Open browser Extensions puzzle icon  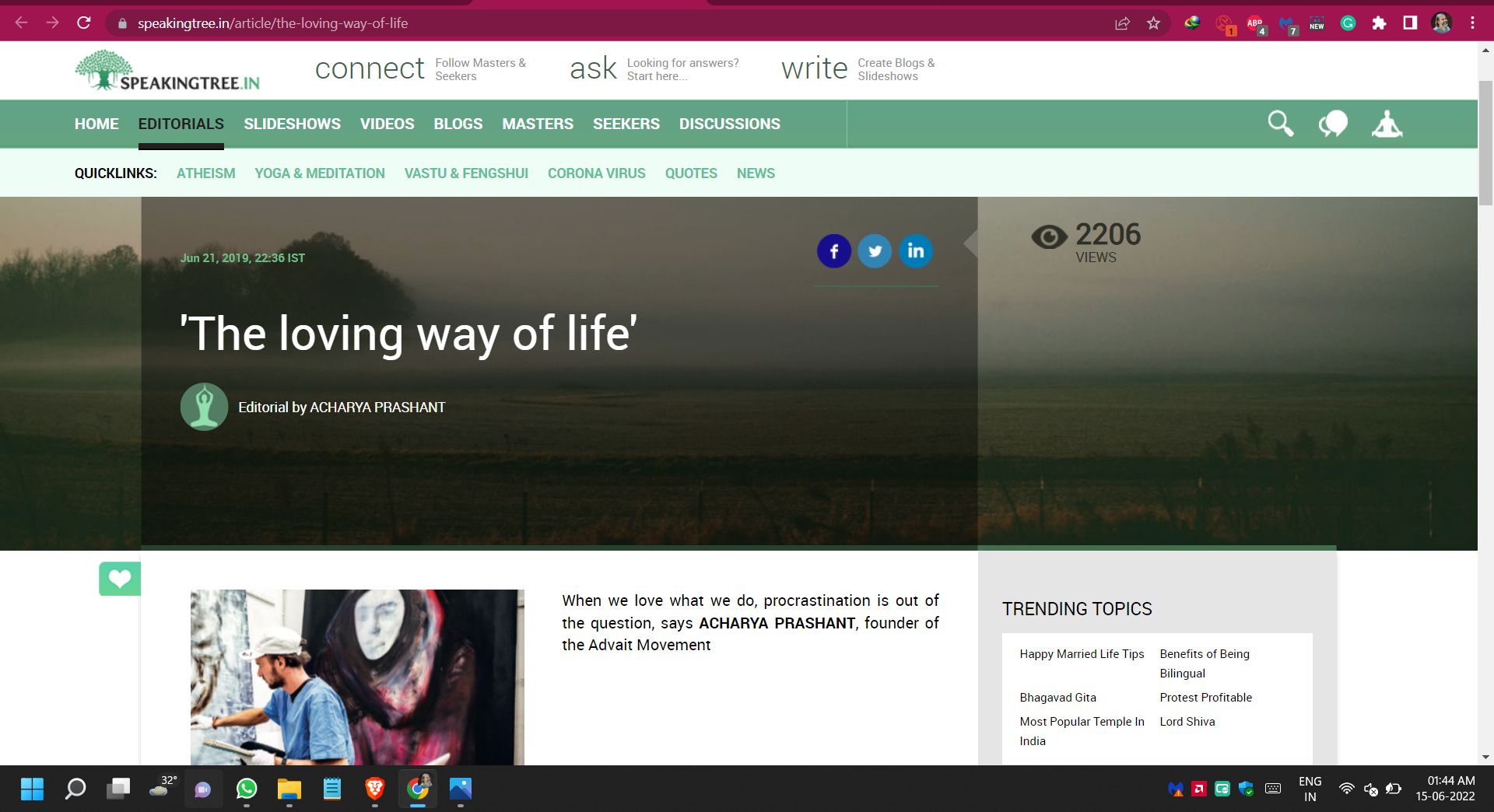coord(1379,23)
